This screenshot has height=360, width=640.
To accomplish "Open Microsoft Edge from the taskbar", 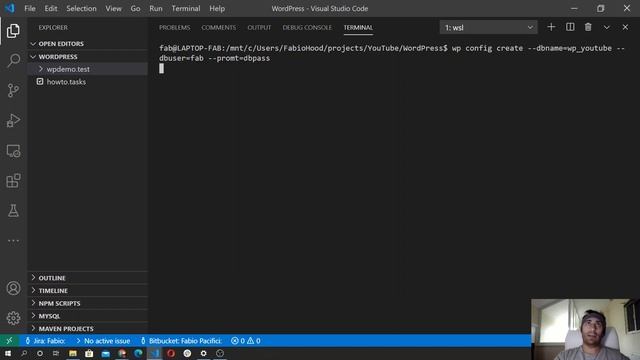I will pyautogui.click(x=138, y=353).
